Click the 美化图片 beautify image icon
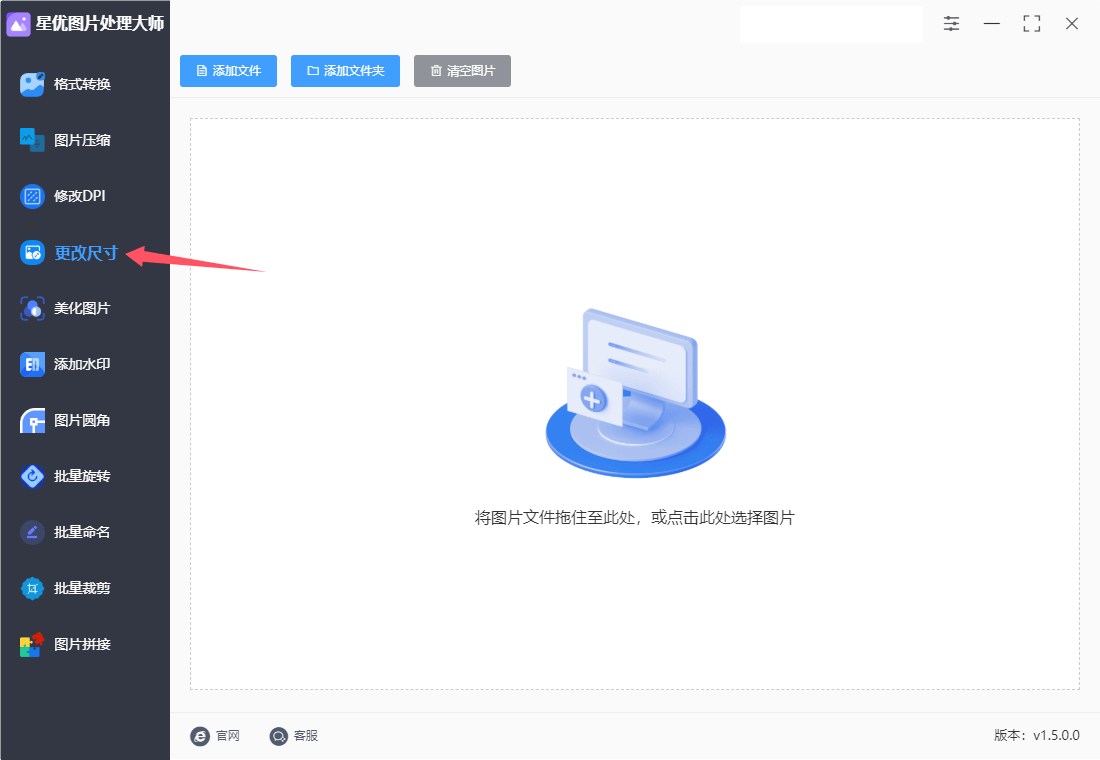This screenshot has height=760, width=1100. pos(33,308)
